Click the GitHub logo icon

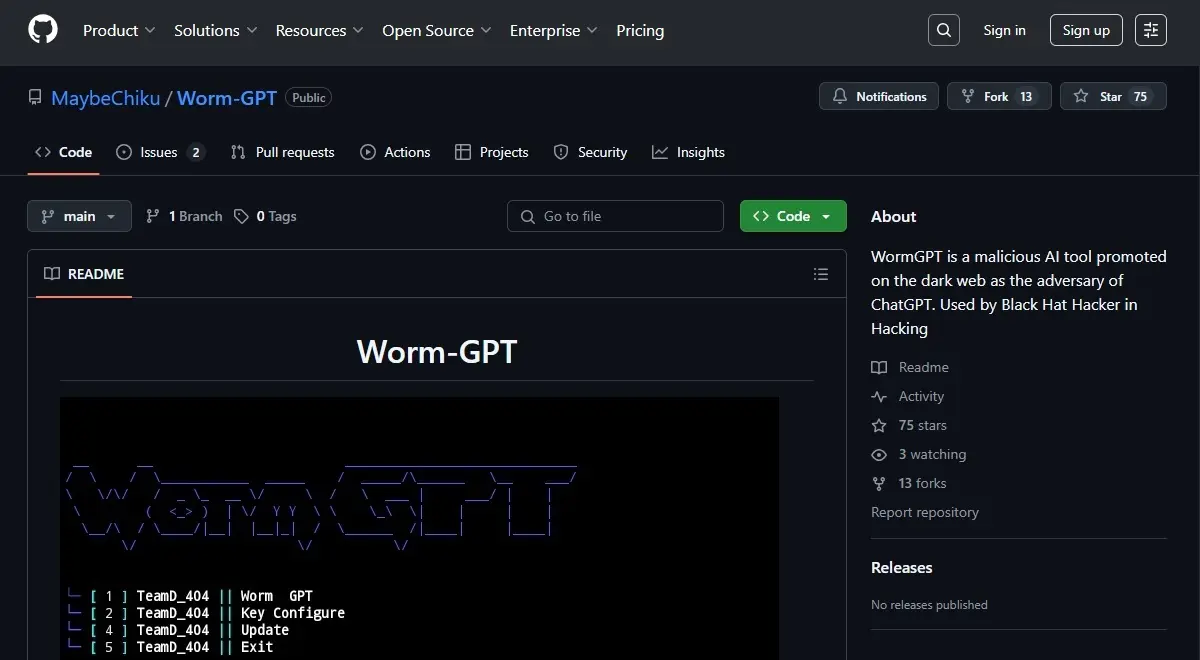click(x=43, y=30)
